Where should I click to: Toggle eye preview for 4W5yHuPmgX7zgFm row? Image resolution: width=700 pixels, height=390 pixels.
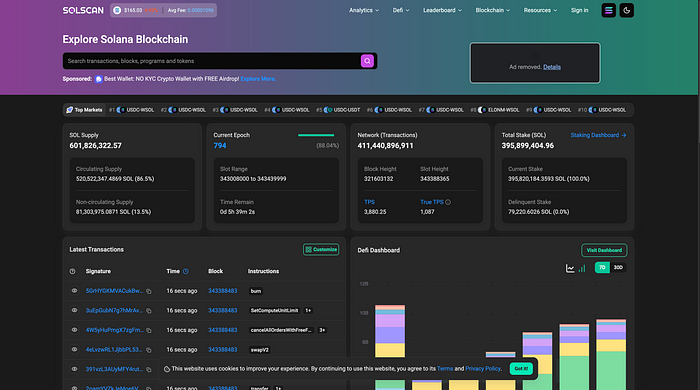pyautogui.click(x=75, y=330)
